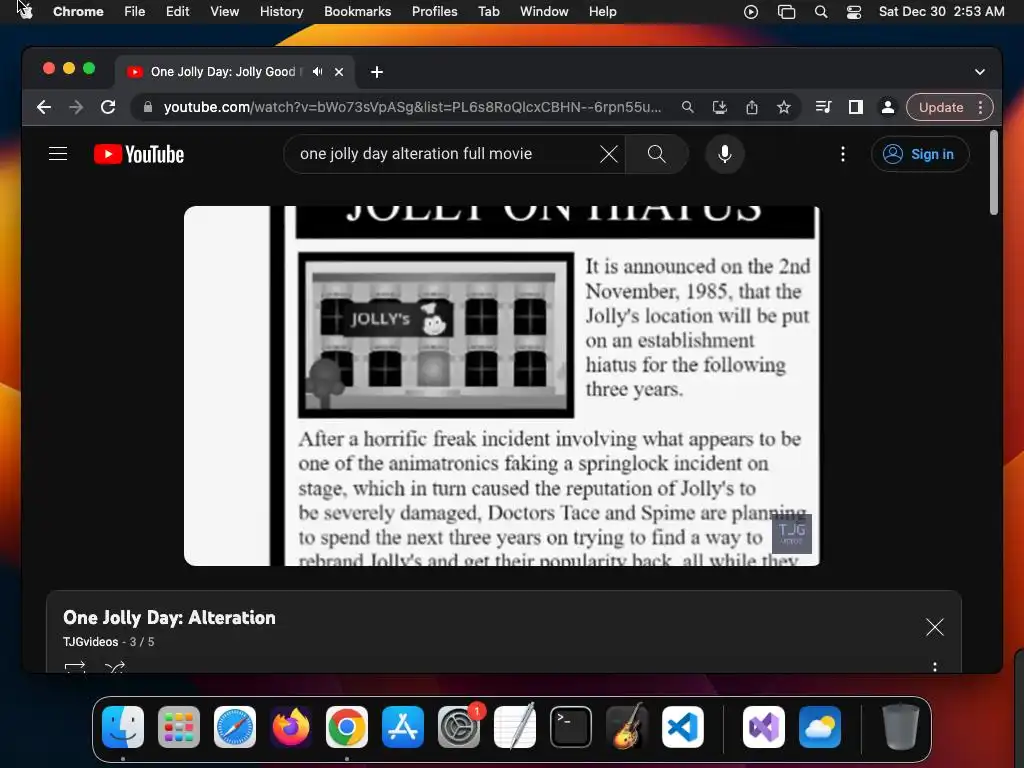The width and height of the screenshot is (1024, 768).
Task: Reload the YouTube page
Action: 108,107
